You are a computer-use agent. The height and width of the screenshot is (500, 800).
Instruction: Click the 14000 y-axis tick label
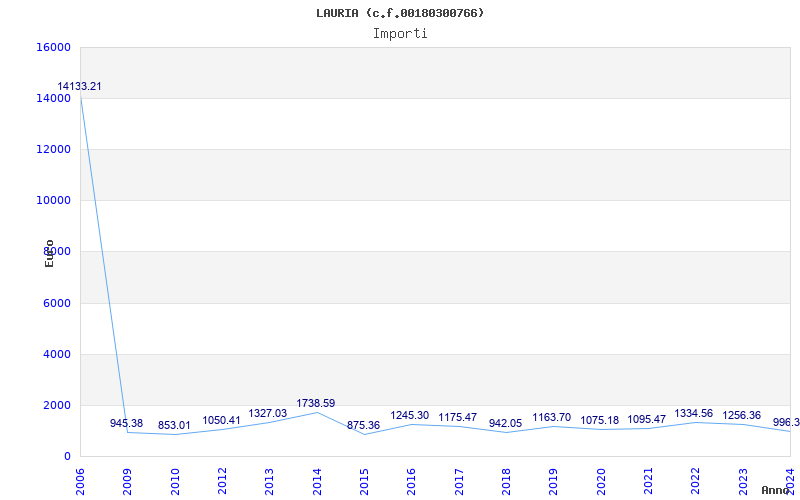coord(53,98)
